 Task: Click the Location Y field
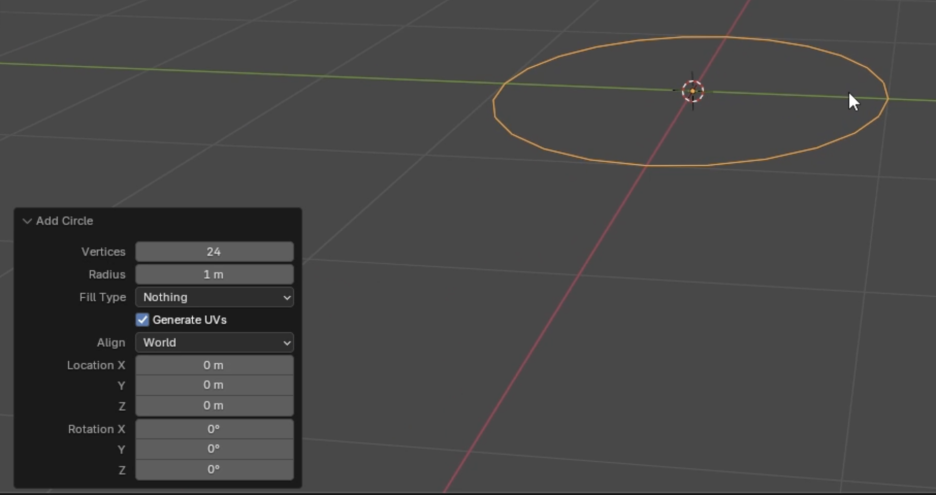(x=214, y=385)
